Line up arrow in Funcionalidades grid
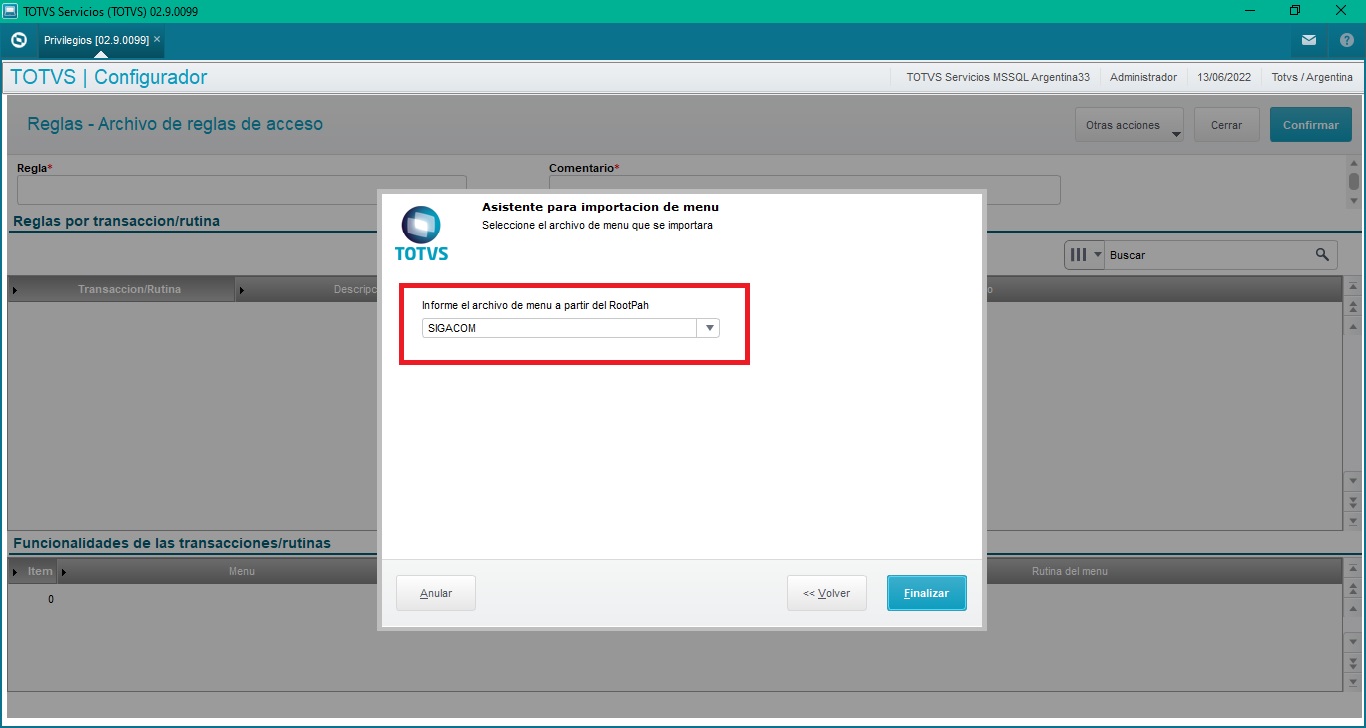1366x728 pixels. tap(1353, 606)
